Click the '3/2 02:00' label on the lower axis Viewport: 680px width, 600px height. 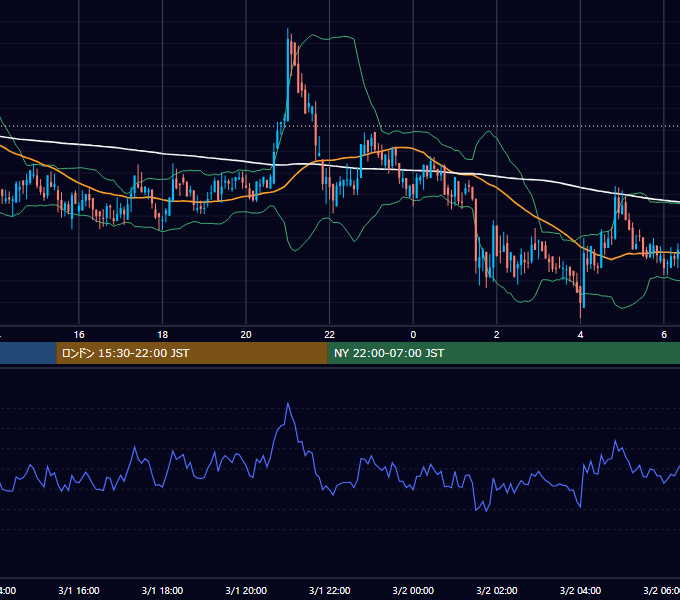pos(497,590)
